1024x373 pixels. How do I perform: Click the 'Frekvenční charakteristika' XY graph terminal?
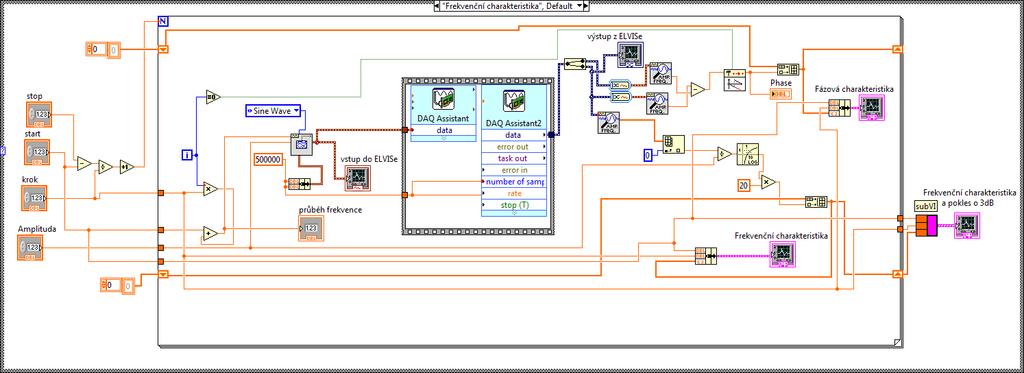pyautogui.click(x=782, y=254)
